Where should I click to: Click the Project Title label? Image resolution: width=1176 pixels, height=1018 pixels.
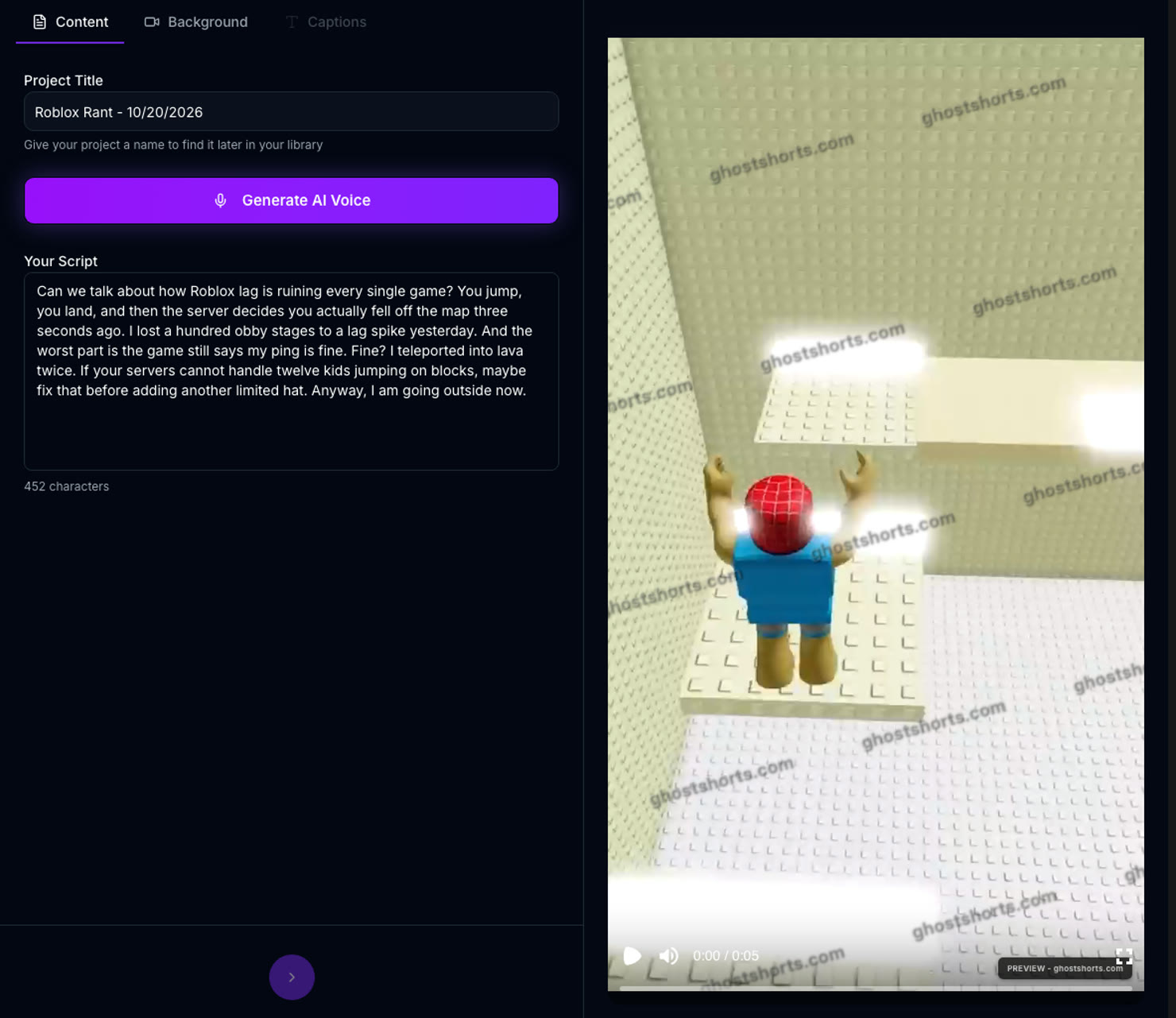[x=64, y=80]
